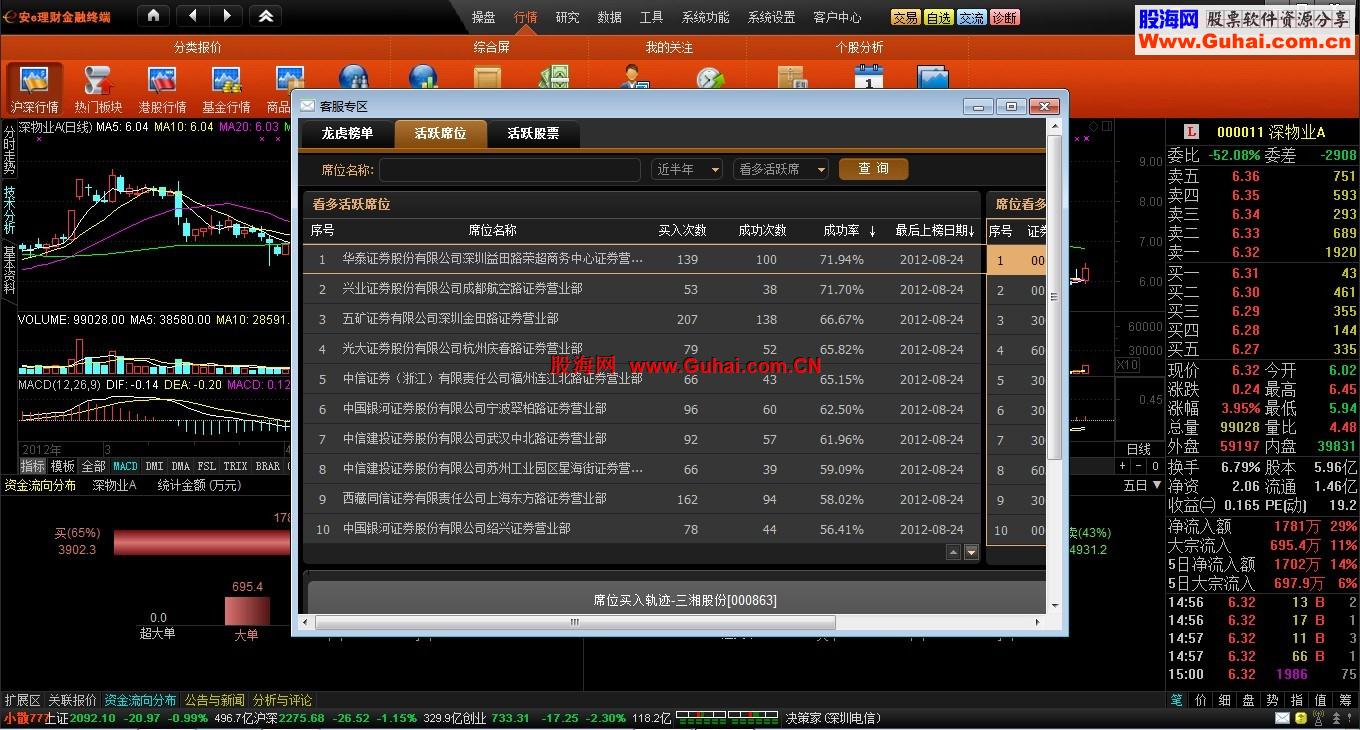The width and height of the screenshot is (1360, 730).
Task: Click table scroll-up arrow in 看多活跃席位
Action: pyautogui.click(x=953, y=552)
